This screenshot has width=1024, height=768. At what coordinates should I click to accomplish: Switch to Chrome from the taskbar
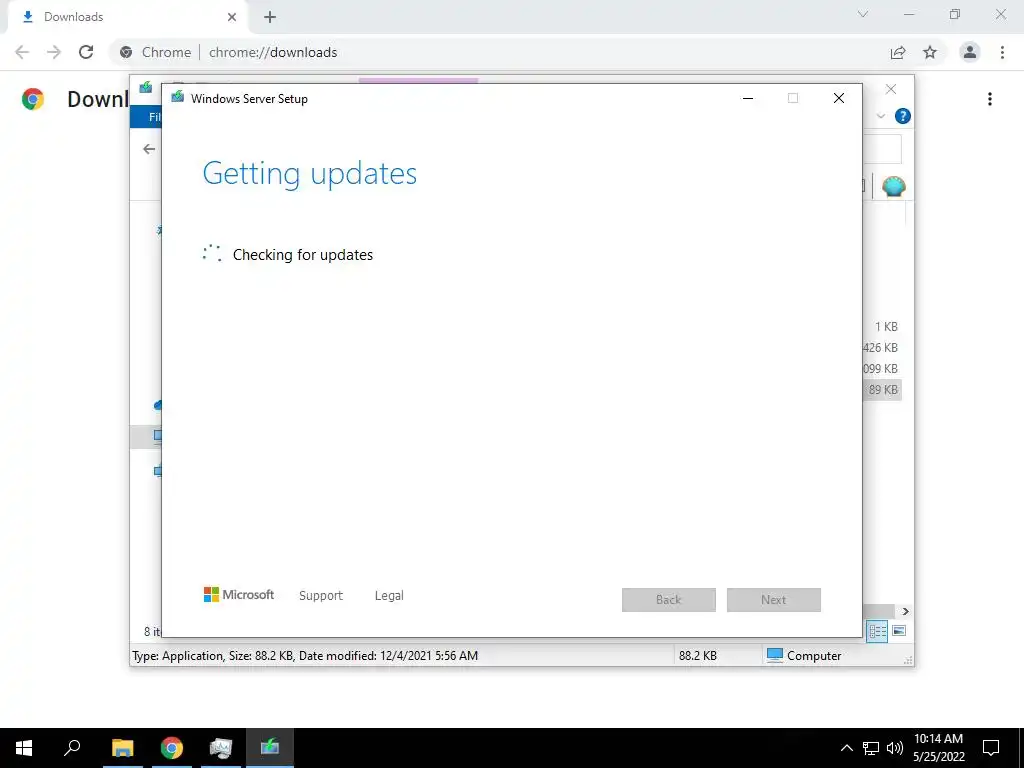172,748
